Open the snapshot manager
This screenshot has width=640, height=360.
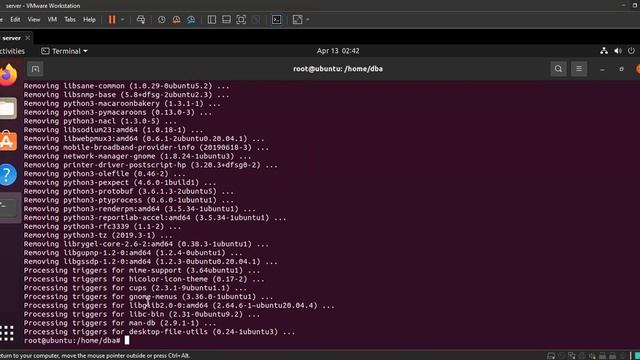[191, 20]
